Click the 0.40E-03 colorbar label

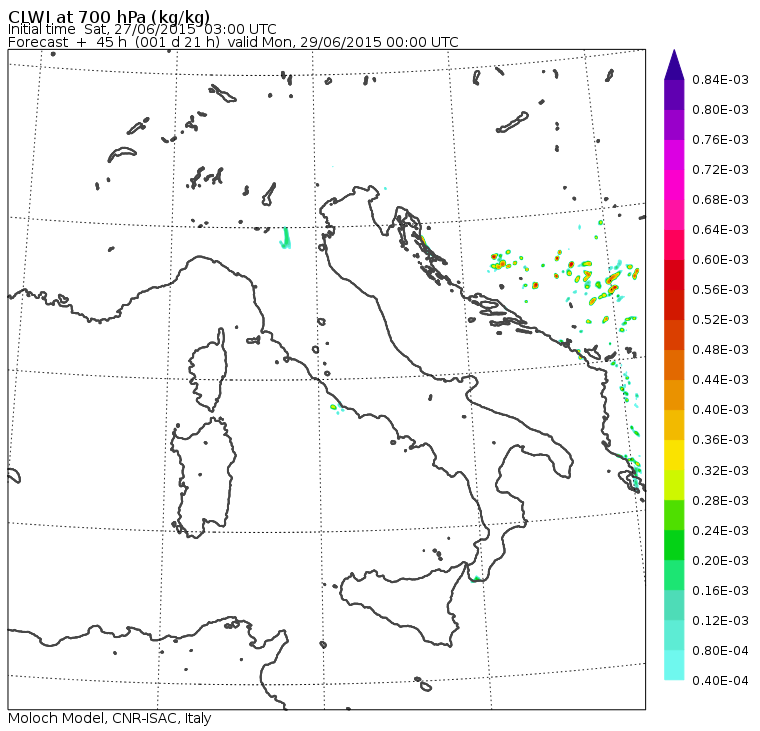click(x=720, y=410)
